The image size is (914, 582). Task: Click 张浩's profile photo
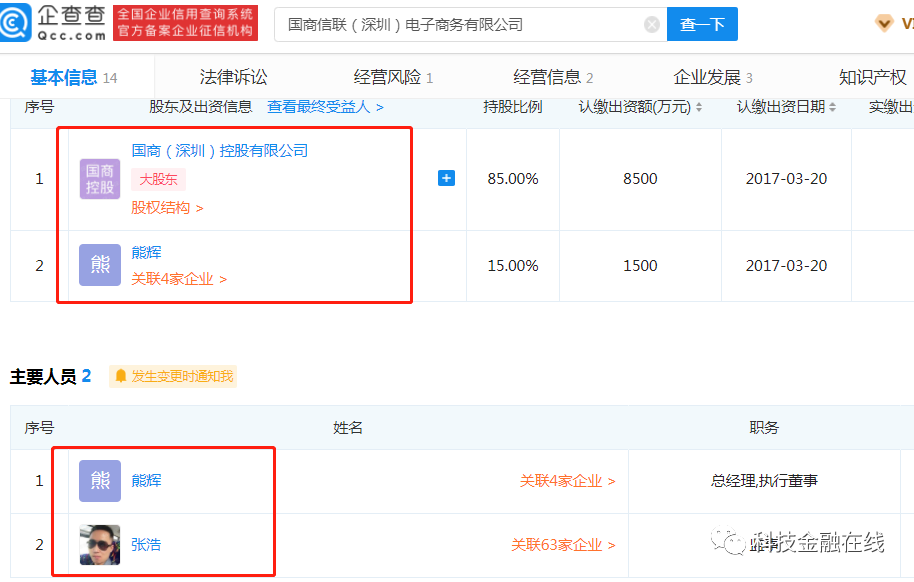(99, 544)
